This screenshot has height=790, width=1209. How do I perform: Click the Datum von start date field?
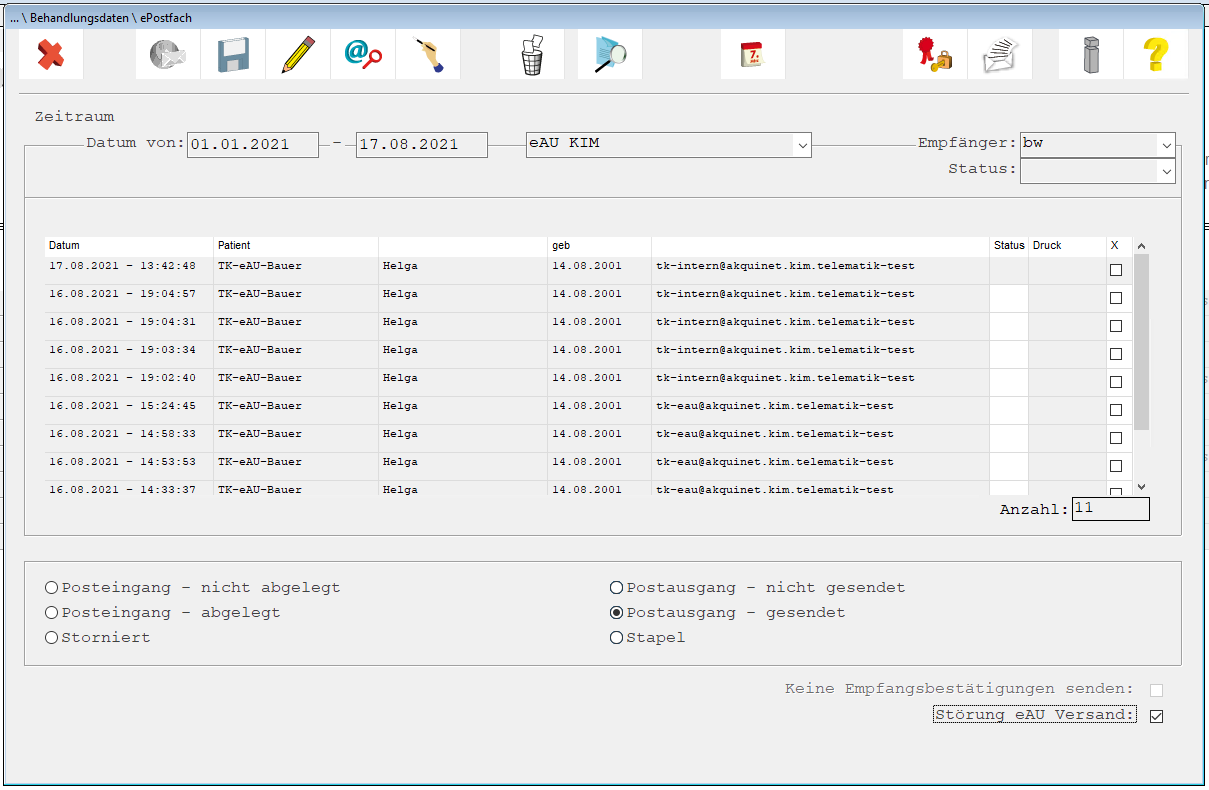pyautogui.click(x=253, y=145)
